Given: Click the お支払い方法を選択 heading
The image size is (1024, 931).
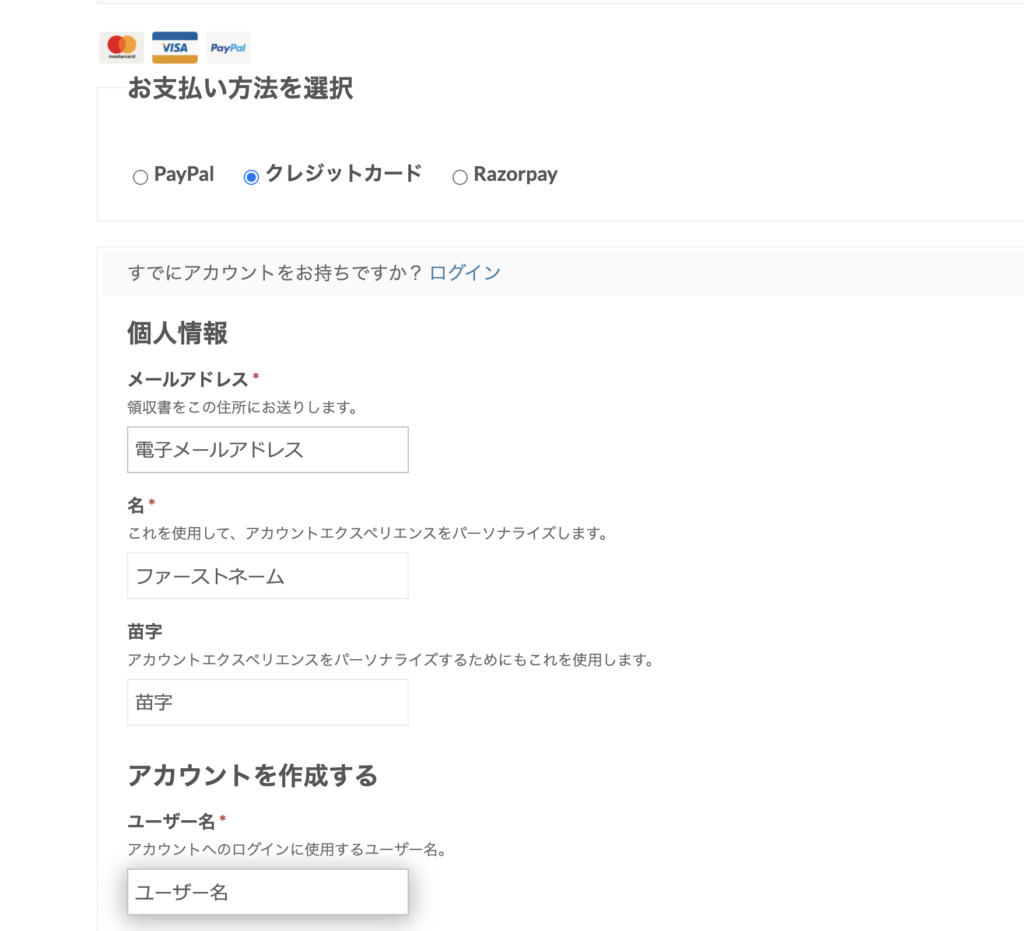Looking at the screenshot, I should [240, 88].
